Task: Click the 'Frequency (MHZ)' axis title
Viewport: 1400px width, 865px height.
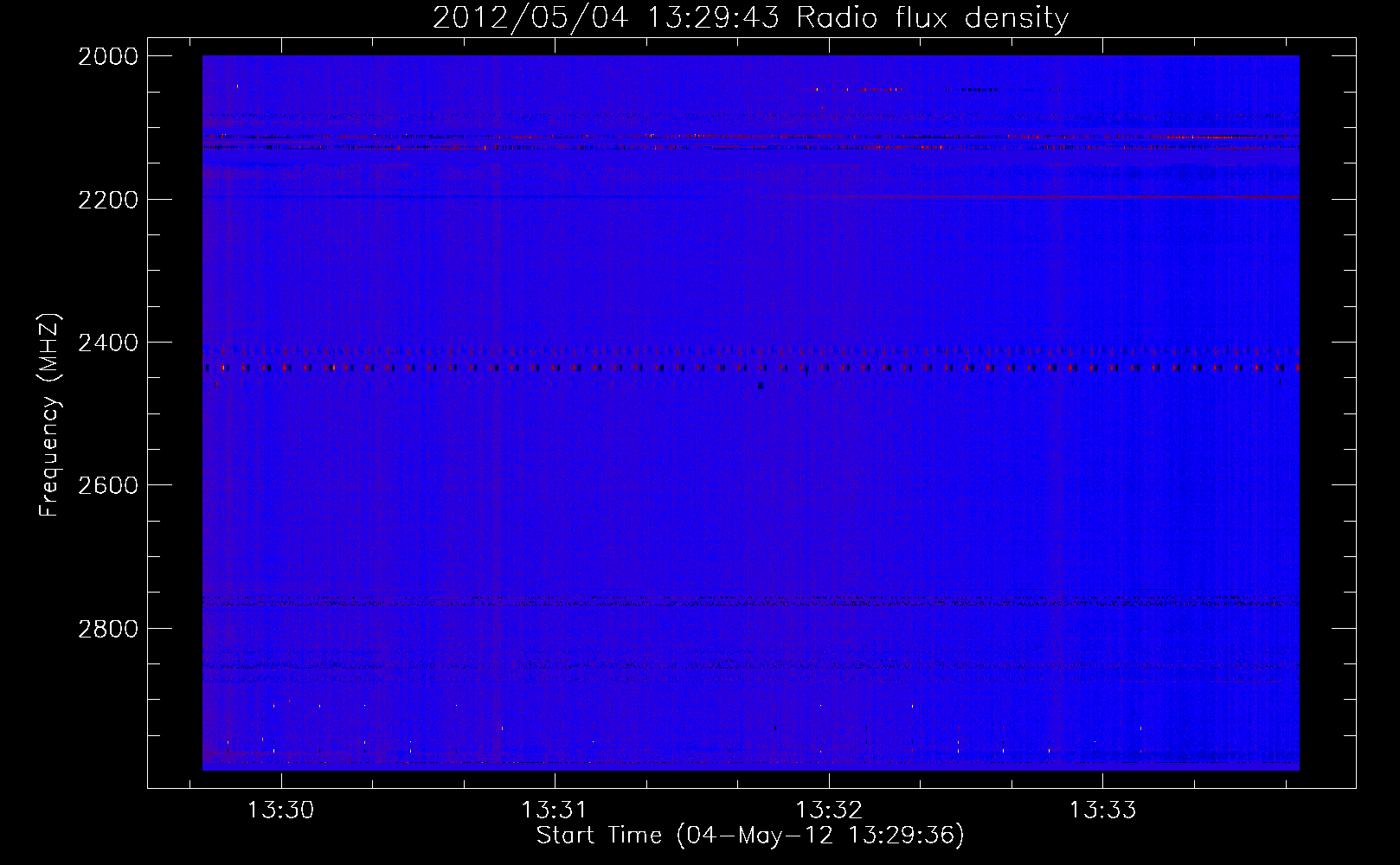Action: [x=50, y=415]
